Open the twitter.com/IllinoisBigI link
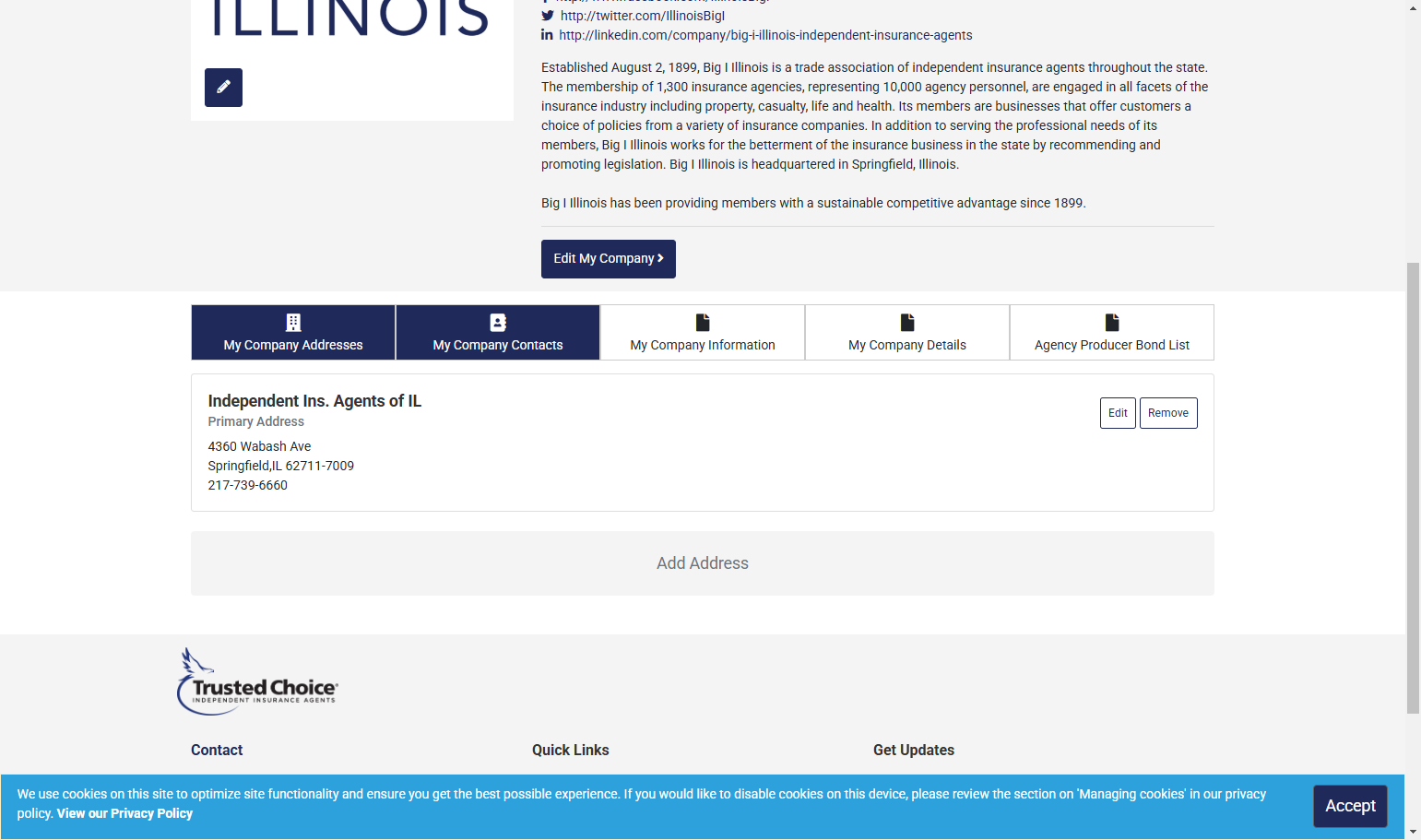Image resolution: width=1421 pixels, height=840 pixels. click(x=643, y=16)
